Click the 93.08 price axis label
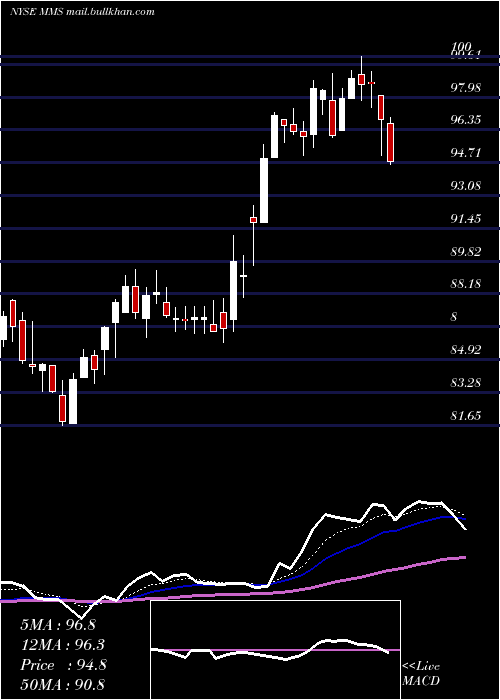The height and width of the screenshot is (700, 500). coord(466,186)
